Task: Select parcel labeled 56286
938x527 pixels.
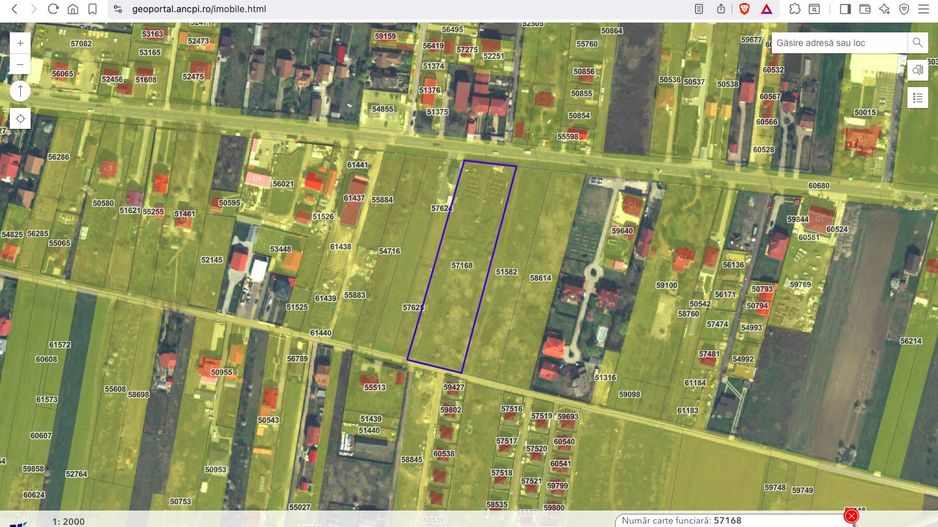Action: (59, 157)
